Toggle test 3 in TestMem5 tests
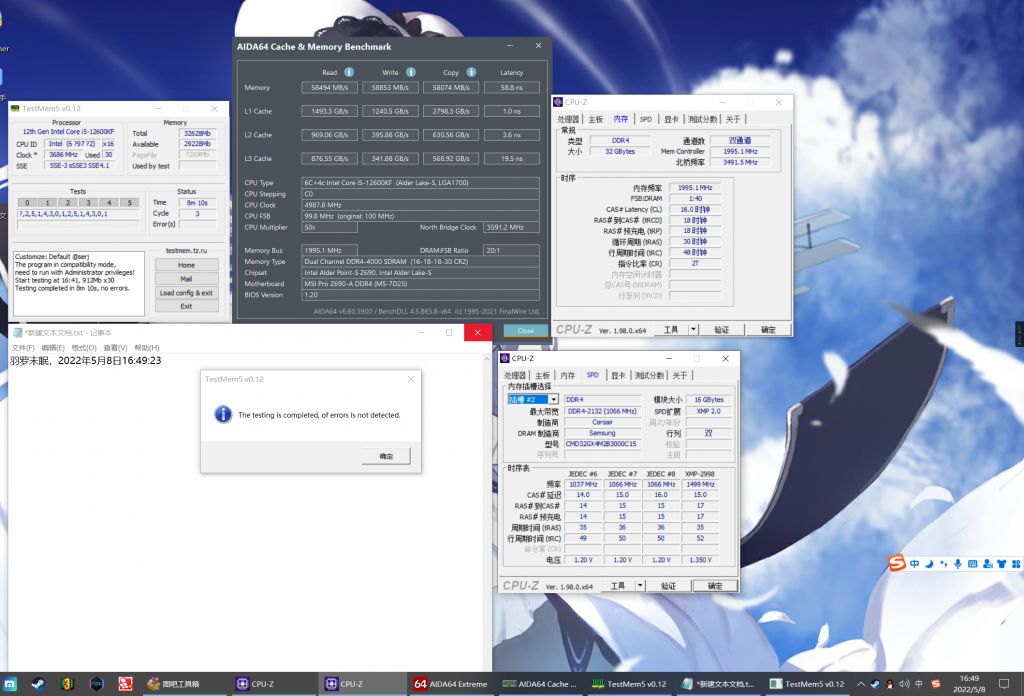 click(87, 203)
